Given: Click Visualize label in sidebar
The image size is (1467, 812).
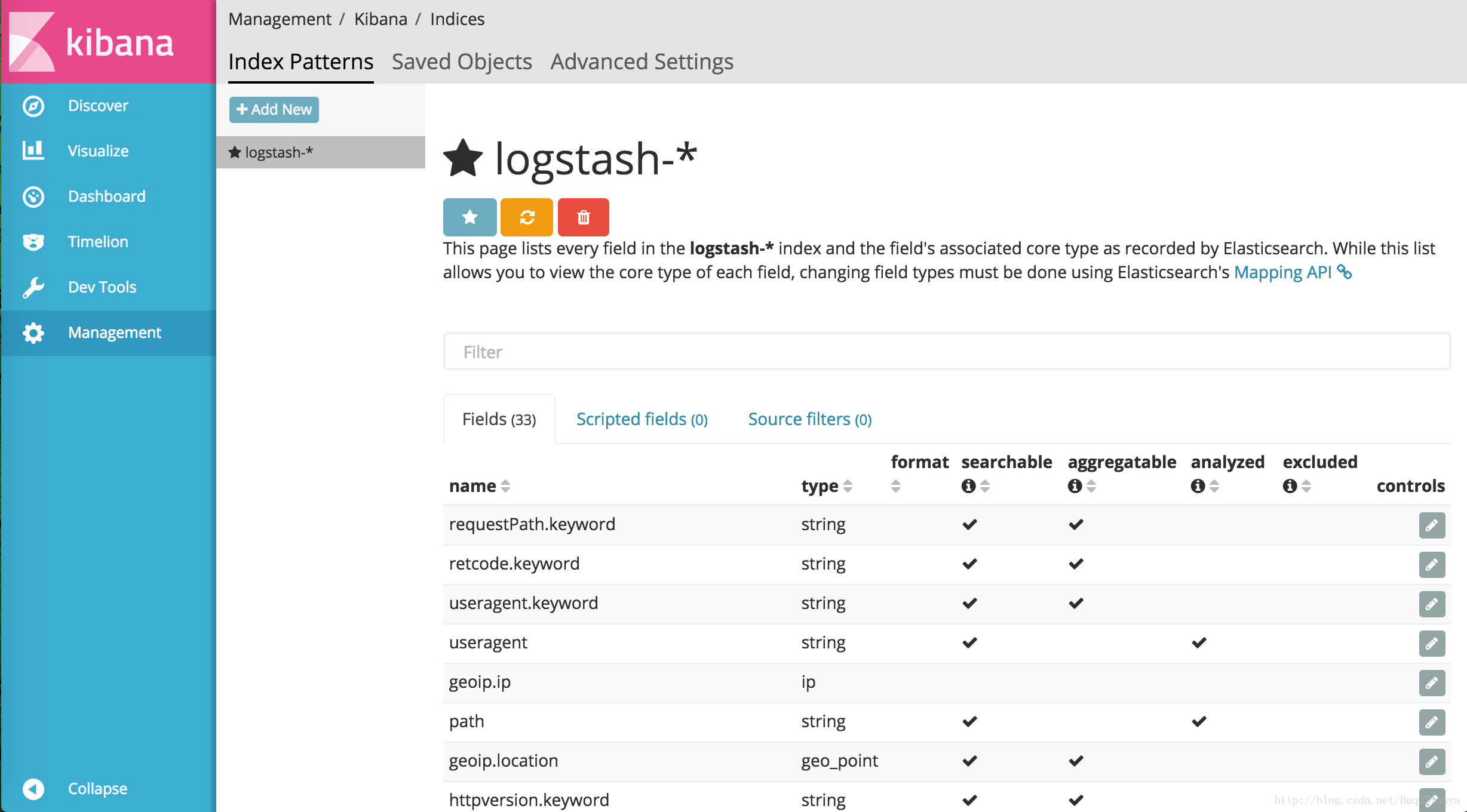Looking at the screenshot, I should (98, 151).
